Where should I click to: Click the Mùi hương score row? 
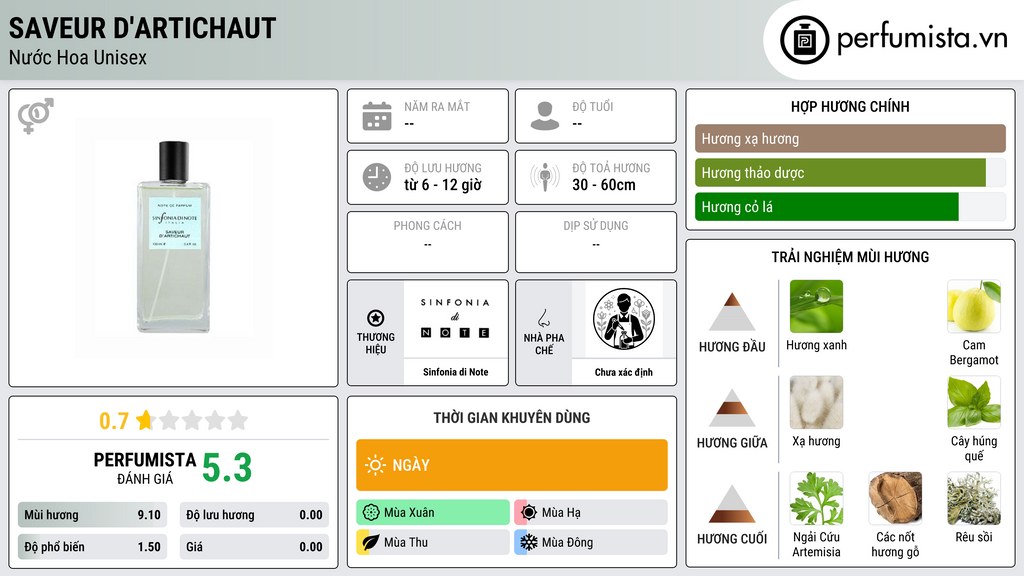pyautogui.click(x=92, y=515)
